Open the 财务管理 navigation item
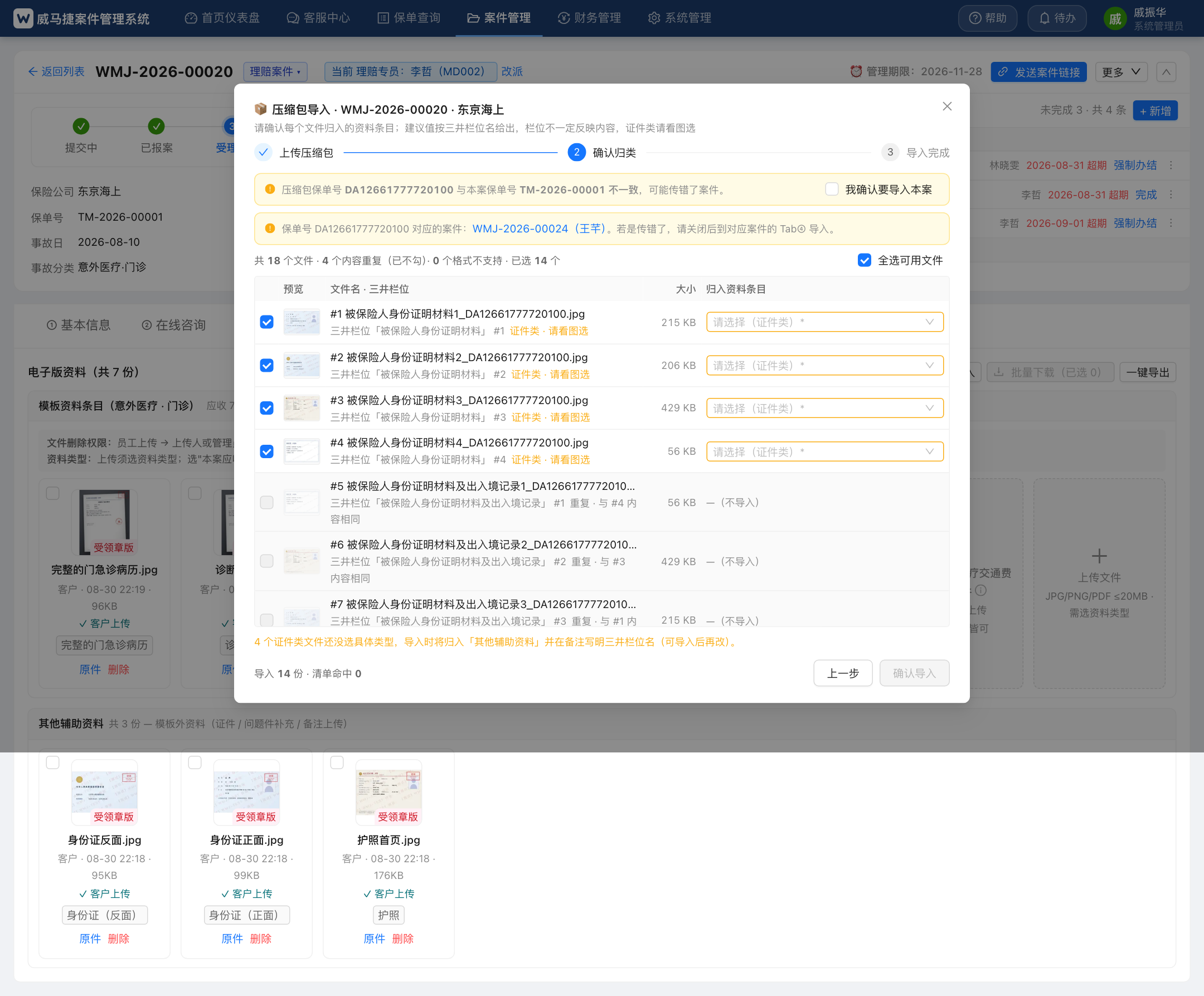Viewport: 1204px width, 996px height. (589, 18)
